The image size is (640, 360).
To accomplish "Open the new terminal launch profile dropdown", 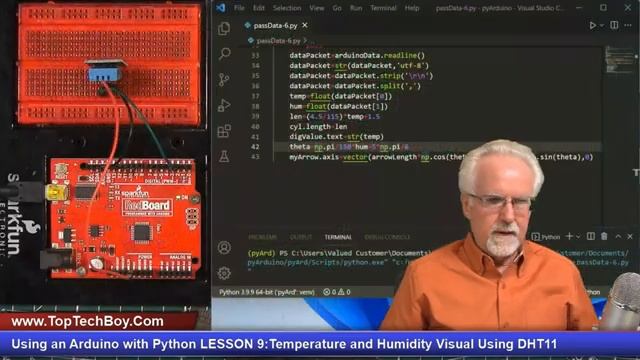I will click(578, 236).
